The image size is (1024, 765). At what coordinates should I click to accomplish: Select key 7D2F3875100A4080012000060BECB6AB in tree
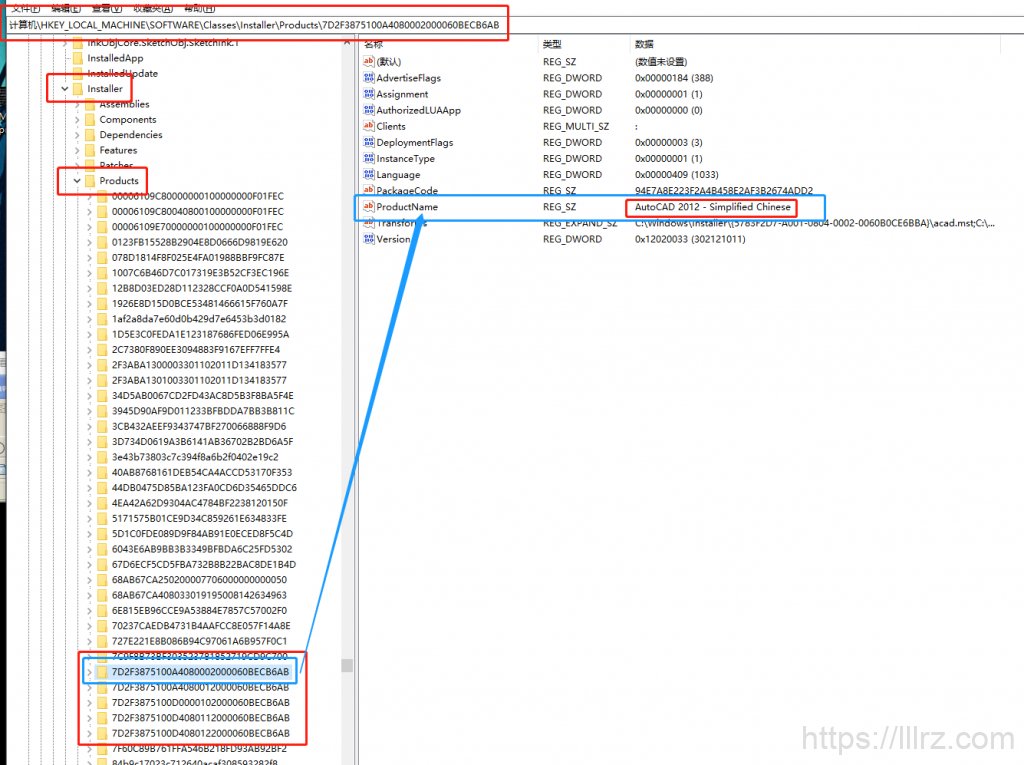[199, 687]
